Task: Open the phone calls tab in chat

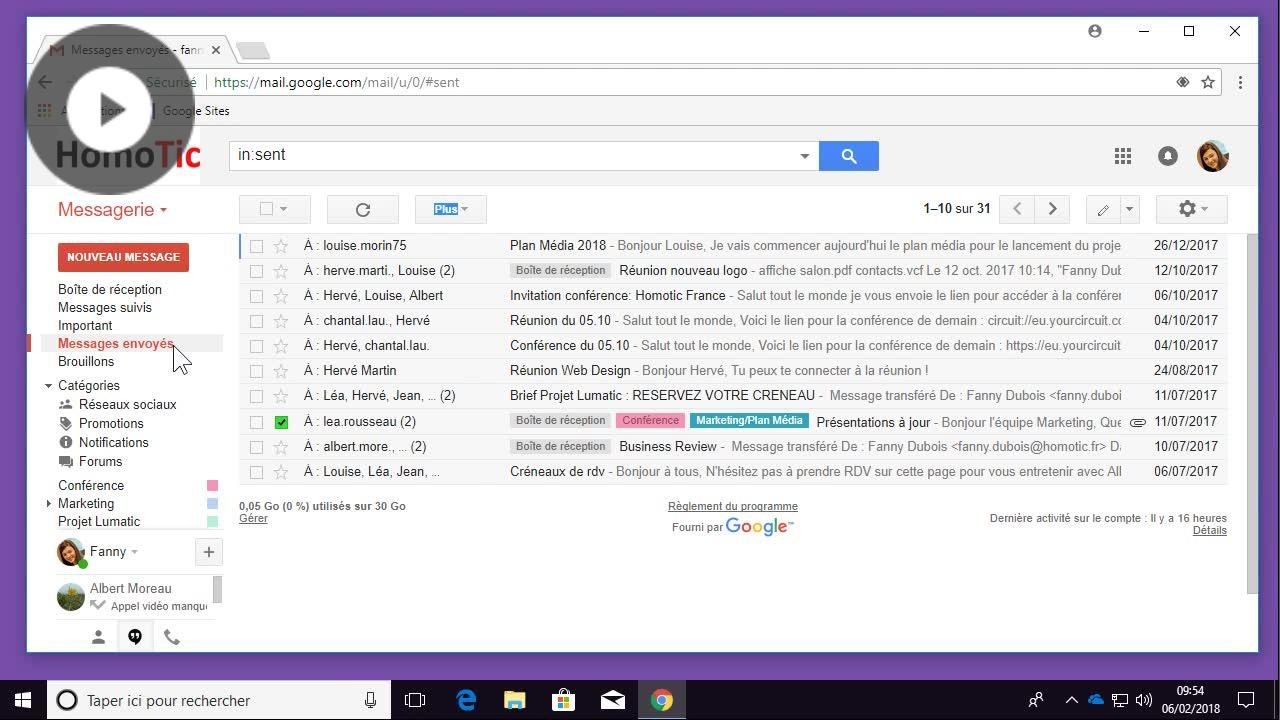Action: click(x=172, y=637)
